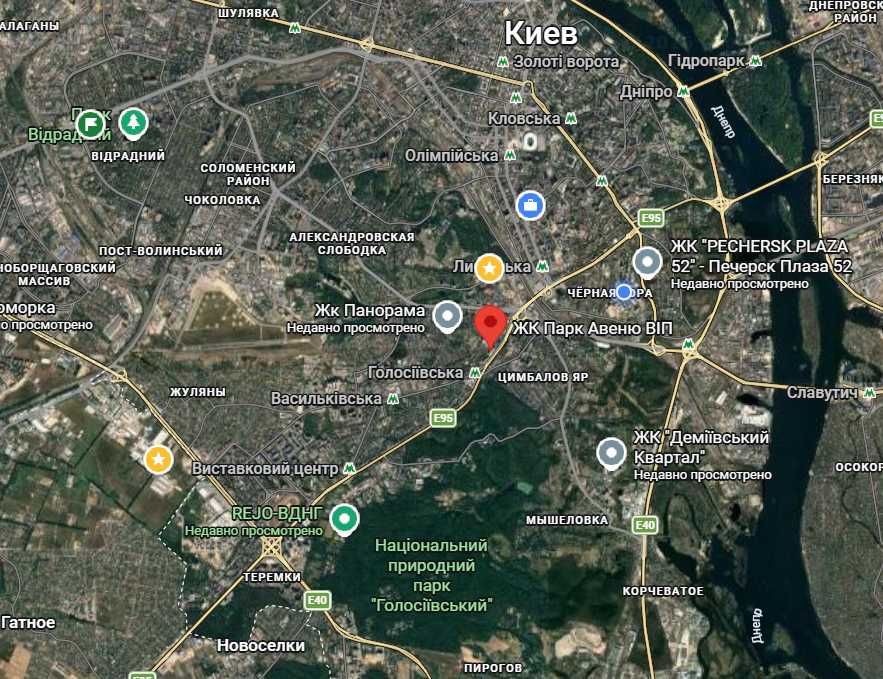Image resolution: width=883 pixels, height=679 pixels.
Task: Click the ЖК Парк Авеню ВІП label
Action: point(593,328)
